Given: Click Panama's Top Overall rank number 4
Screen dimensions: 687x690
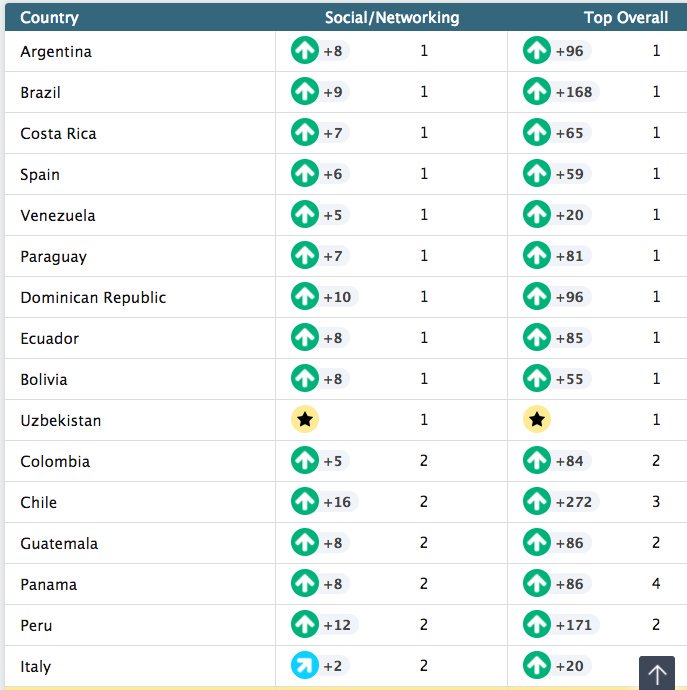Looking at the screenshot, I should click(x=657, y=584).
